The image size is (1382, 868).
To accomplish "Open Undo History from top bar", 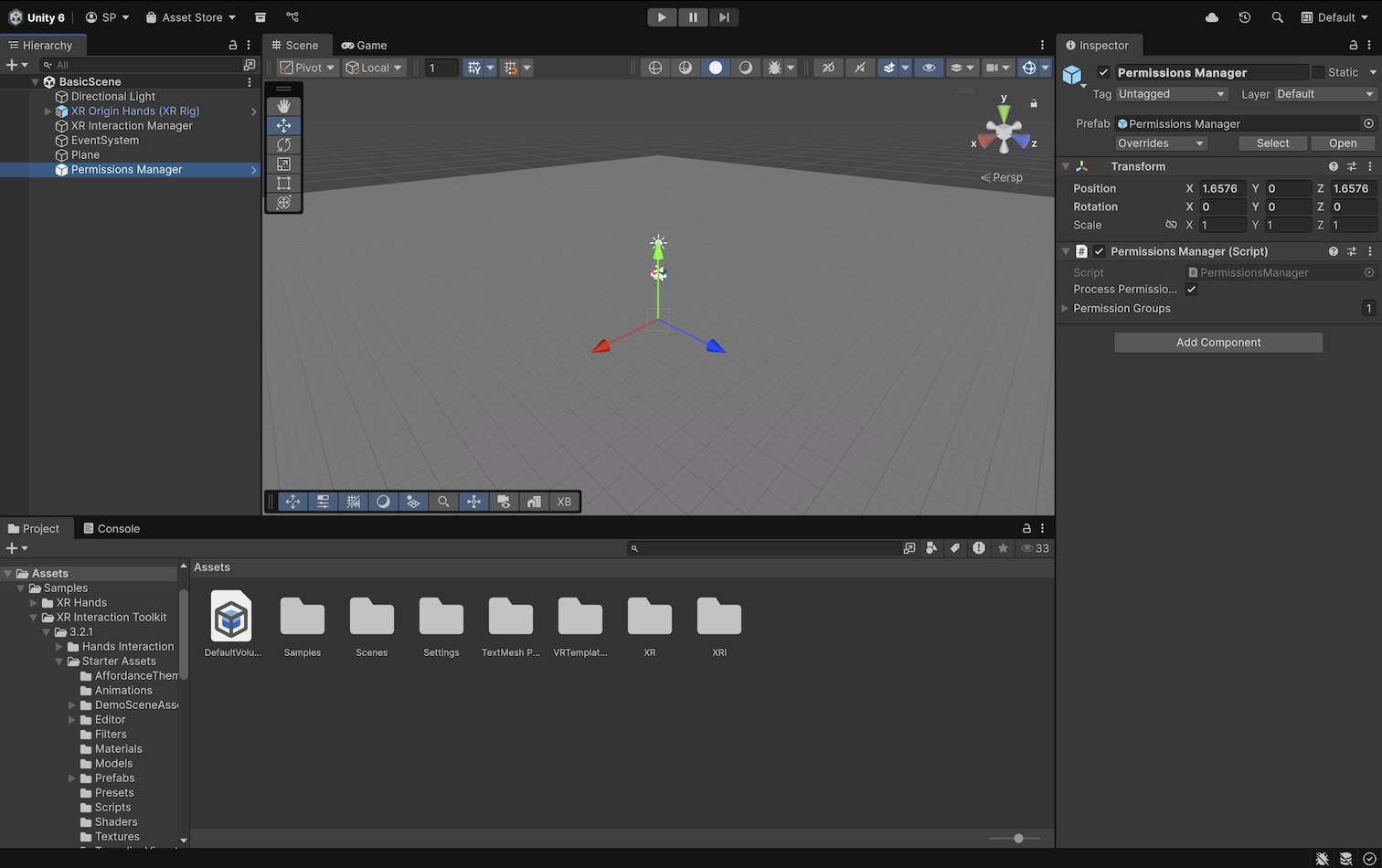I will point(1244,17).
